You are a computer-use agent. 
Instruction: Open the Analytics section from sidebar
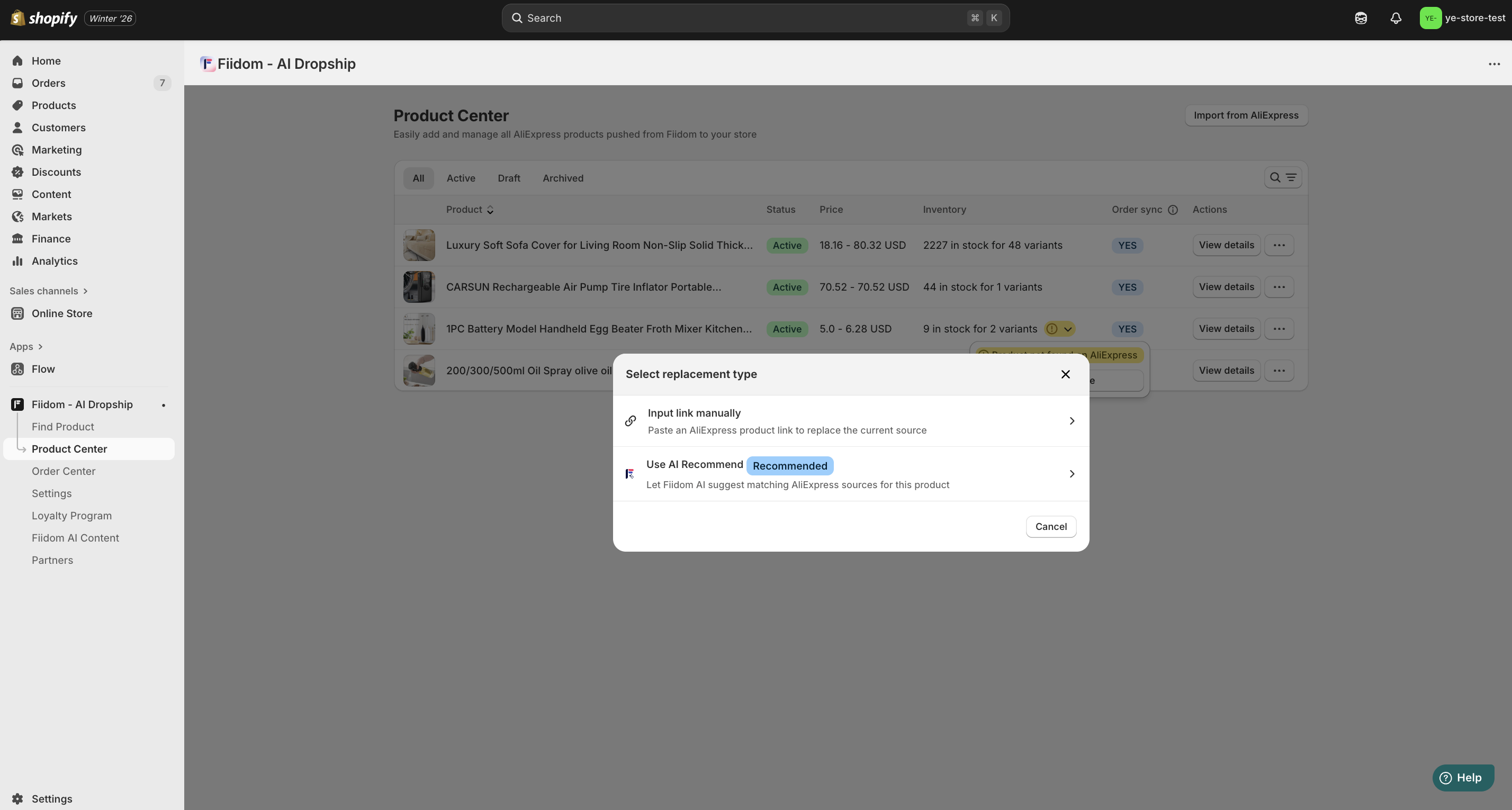(x=54, y=261)
